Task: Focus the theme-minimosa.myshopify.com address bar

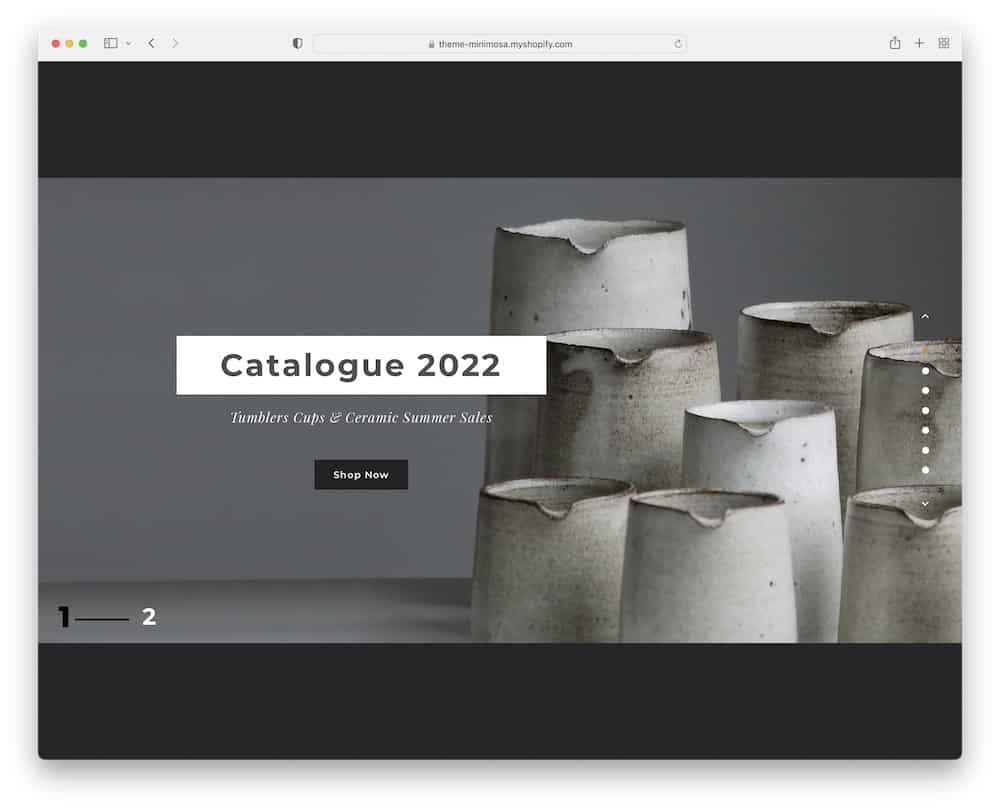Action: click(500, 44)
